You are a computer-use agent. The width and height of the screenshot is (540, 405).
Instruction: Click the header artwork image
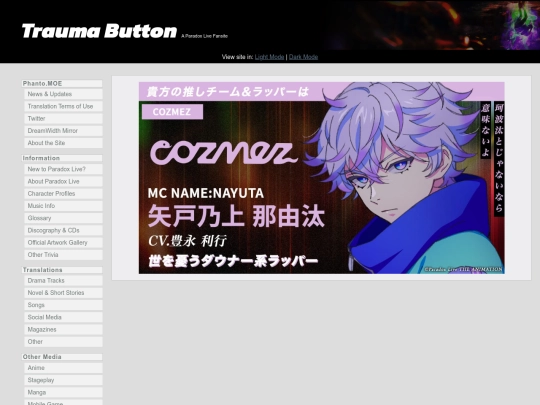(432, 25)
